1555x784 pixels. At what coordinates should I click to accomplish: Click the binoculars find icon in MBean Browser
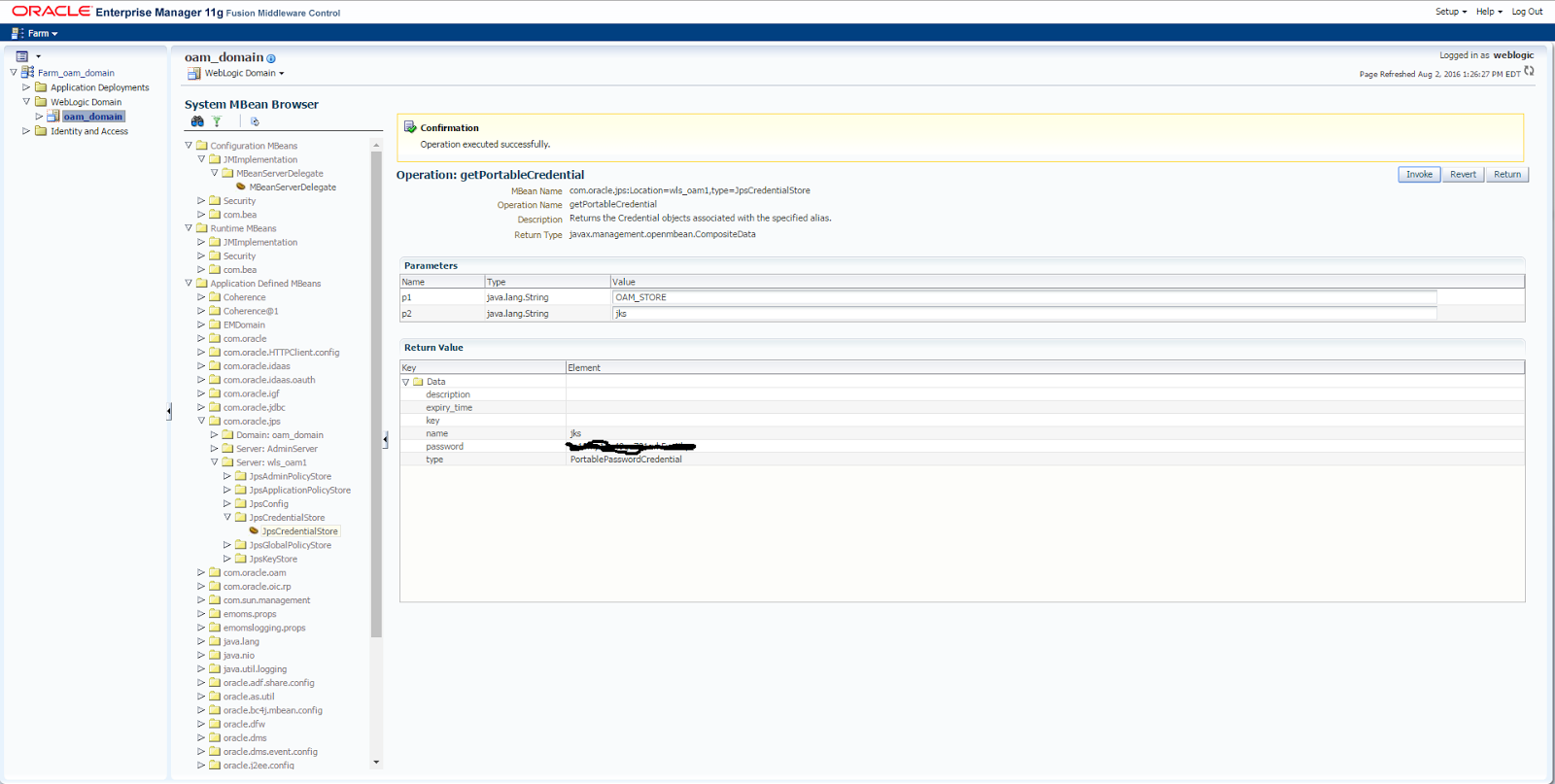point(197,121)
